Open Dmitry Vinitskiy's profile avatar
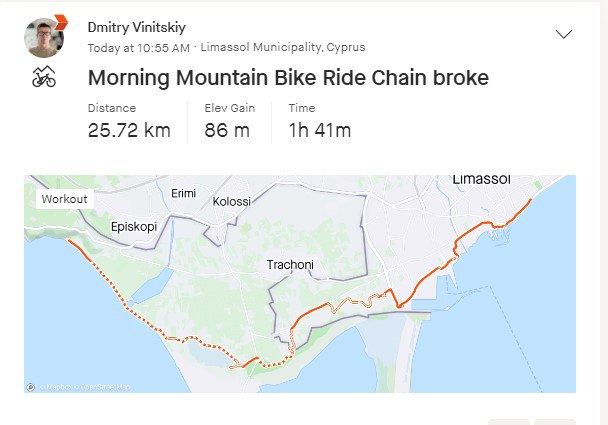The height and width of the screenshot is (425, 608). (43, 39)
